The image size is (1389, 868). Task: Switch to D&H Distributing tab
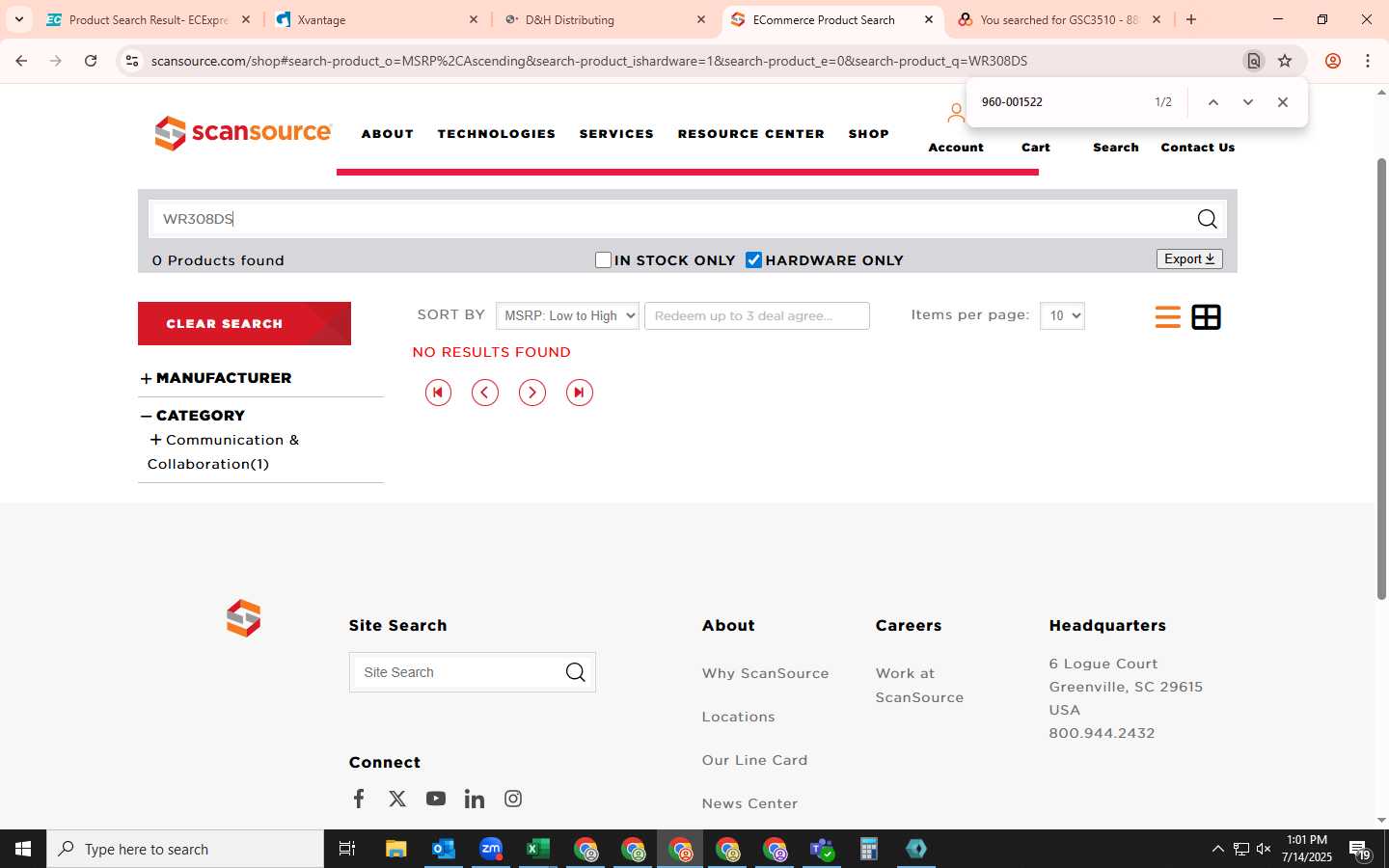[605, 19]
